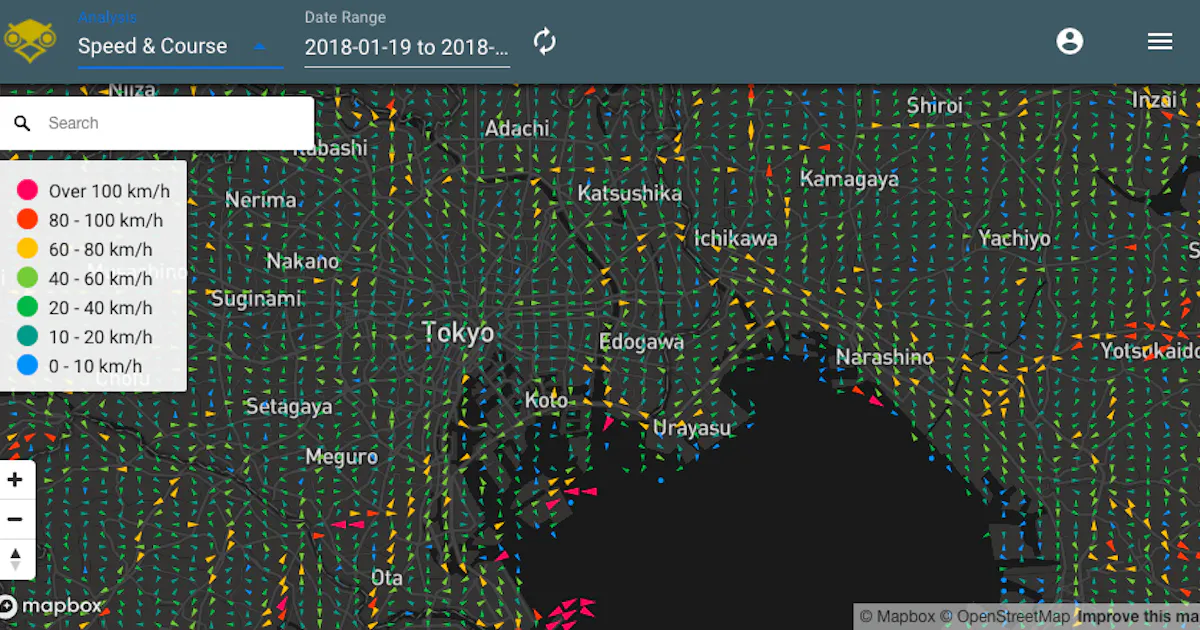Click the 0 - 10 km/h legend text

(x=95, y=366)
